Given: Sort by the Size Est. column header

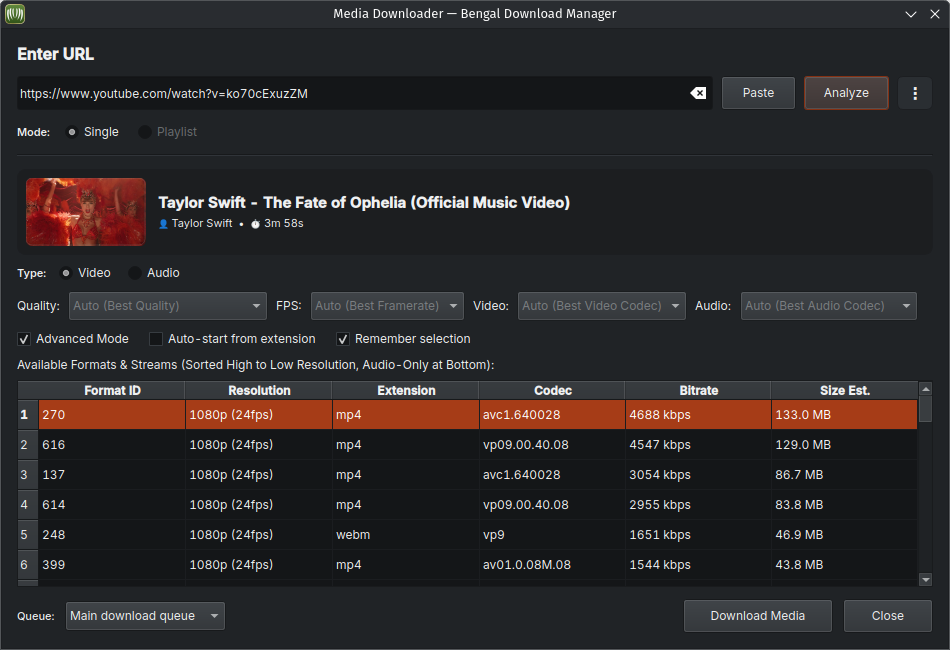Looking at the screenshot, I should pyautogui.click(x=845, y=391).
